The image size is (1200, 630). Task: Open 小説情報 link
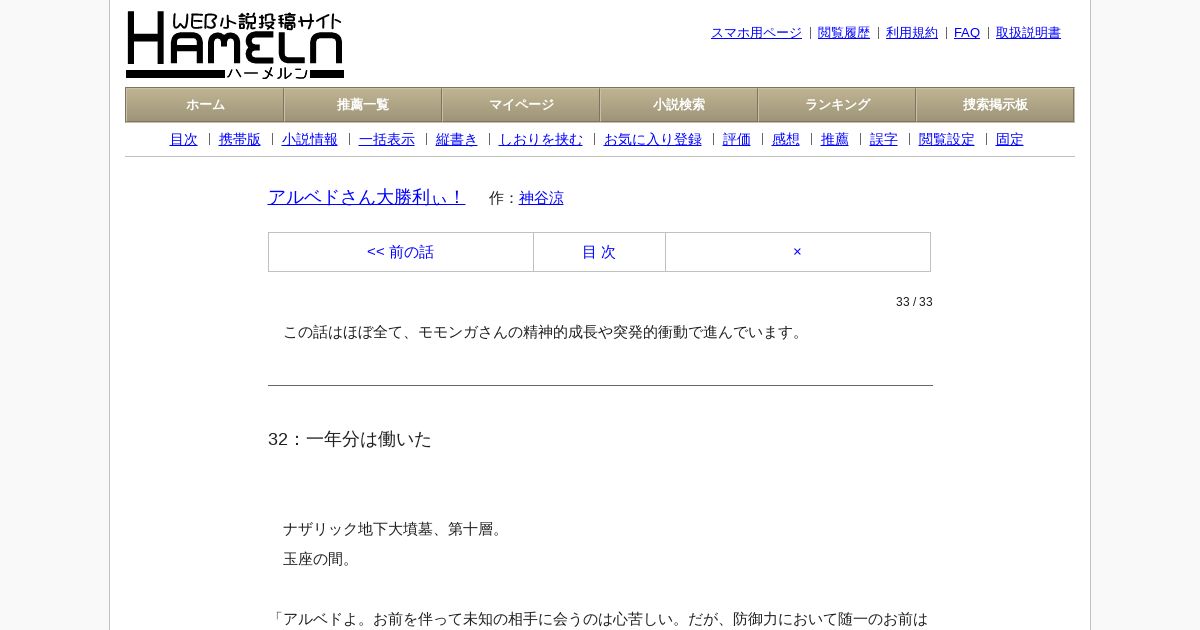click(310, 139)
